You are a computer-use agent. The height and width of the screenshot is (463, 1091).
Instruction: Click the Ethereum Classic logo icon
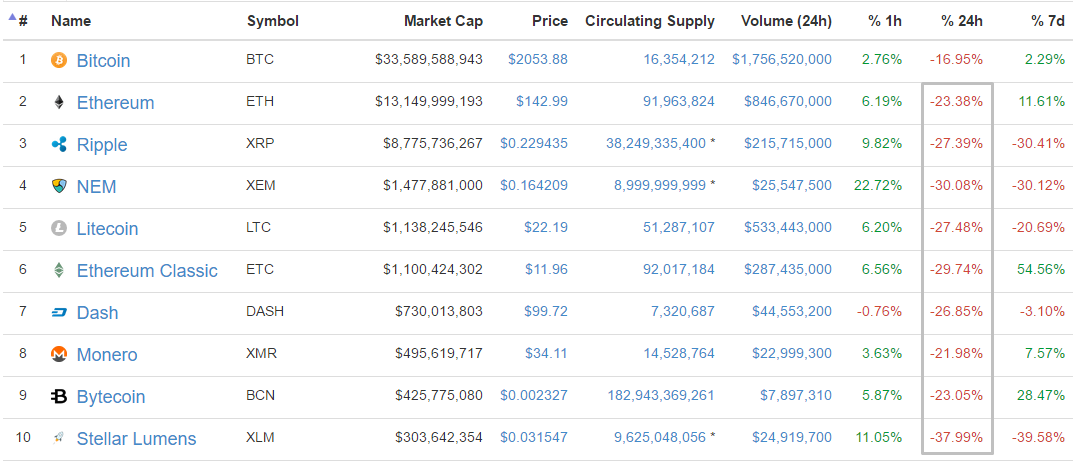pyautogui.click(x=59, y=270)
